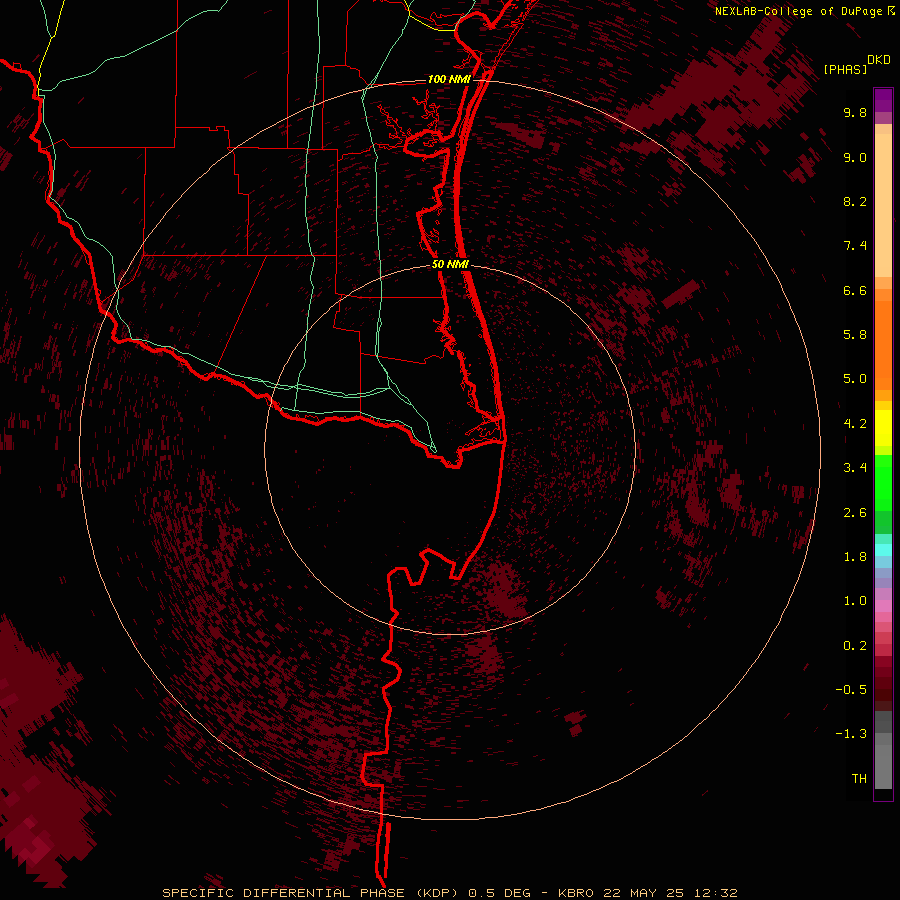Pick the cyan segment of the color bar
Screen dimensions: 900x900
click(x=883, y=550)
